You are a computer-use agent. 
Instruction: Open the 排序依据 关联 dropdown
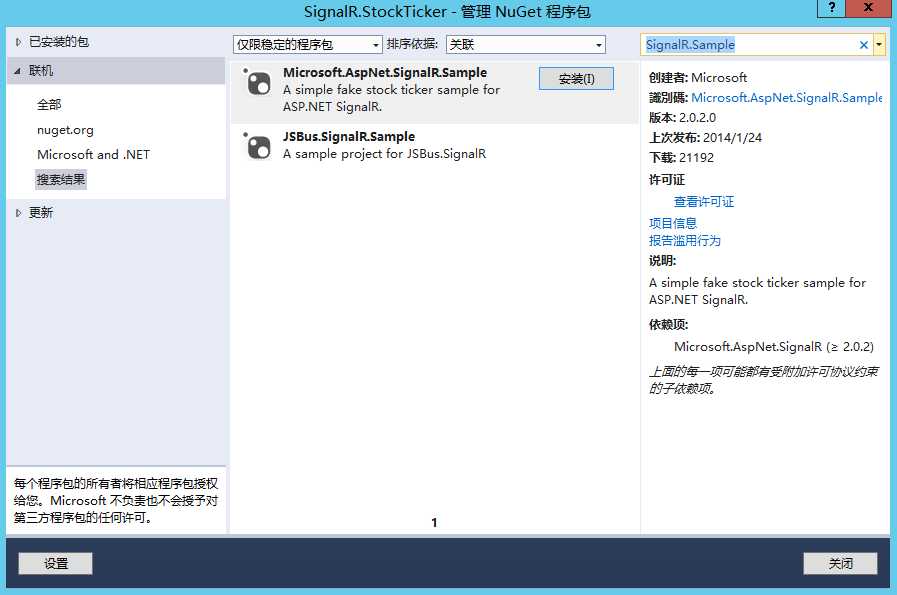[x=525, y=45]
